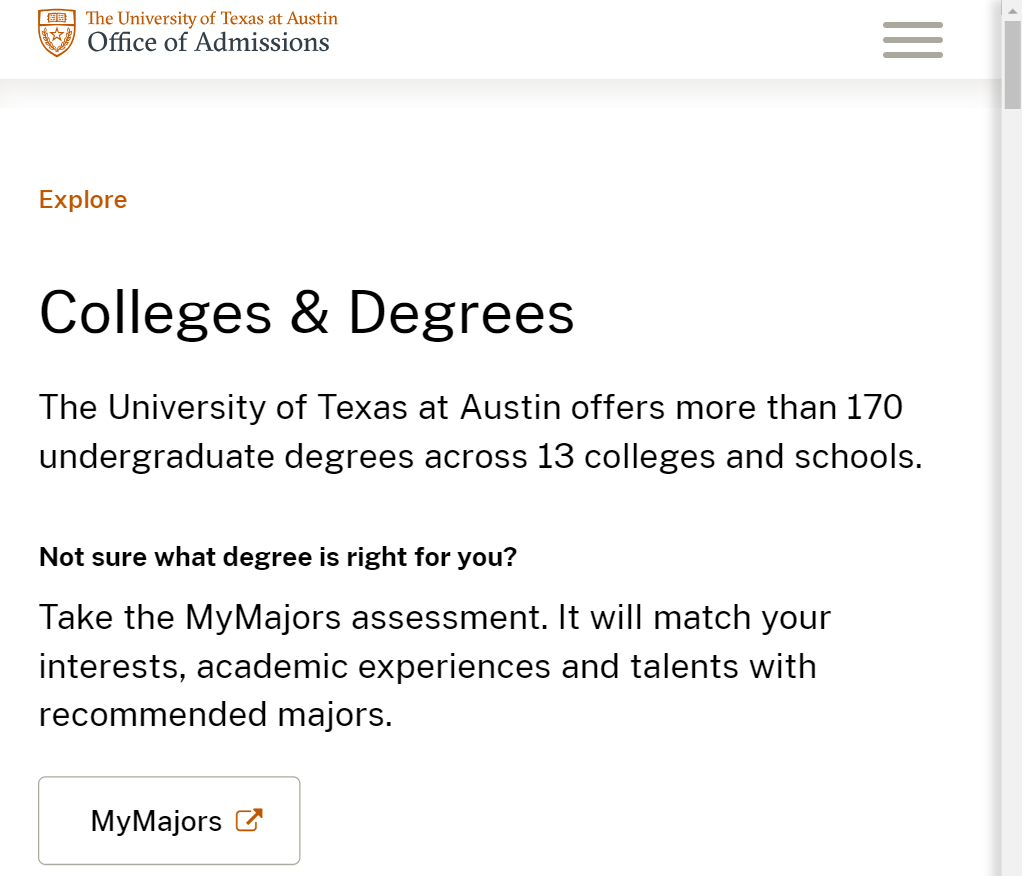The image size is (1022, 876).
Task: Click the Colleges & Degrees page heading
Action: (306, 314)
